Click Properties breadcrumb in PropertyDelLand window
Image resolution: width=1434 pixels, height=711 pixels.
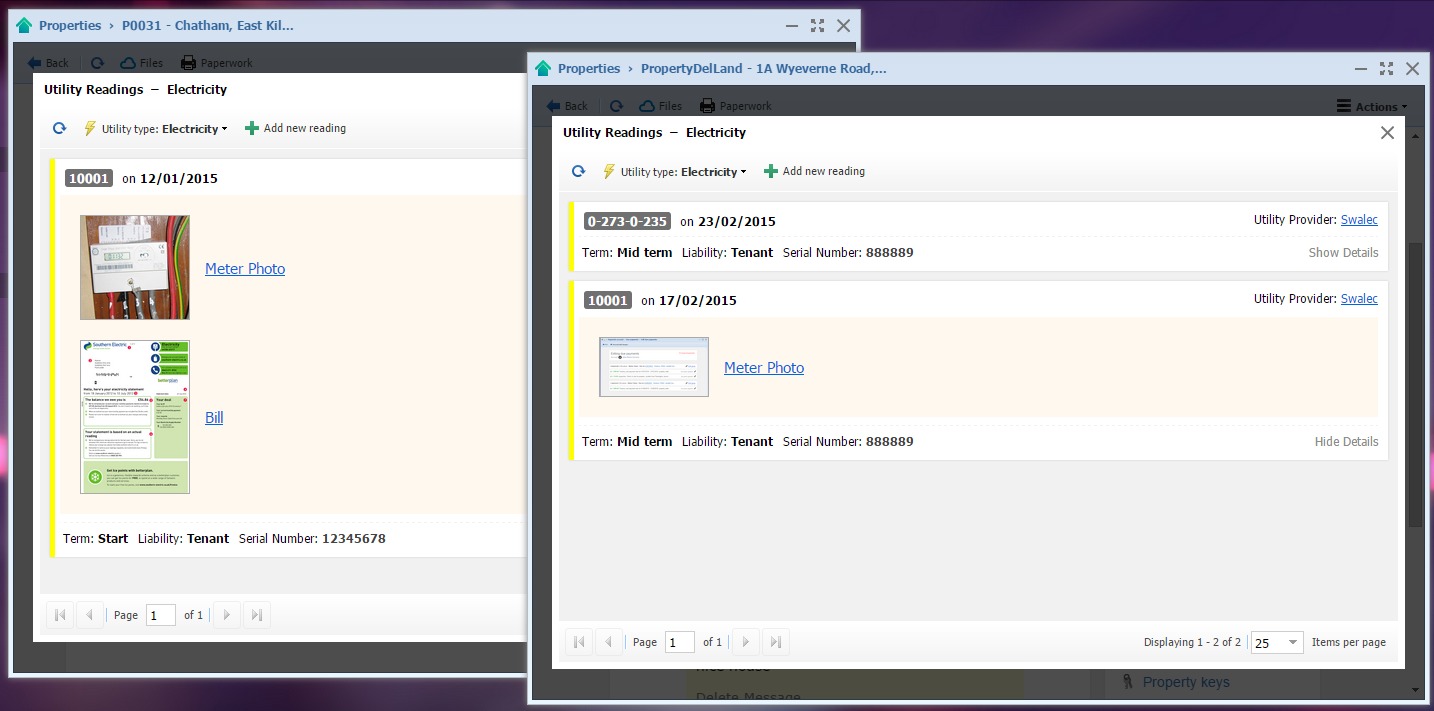[x=588, y=69]
